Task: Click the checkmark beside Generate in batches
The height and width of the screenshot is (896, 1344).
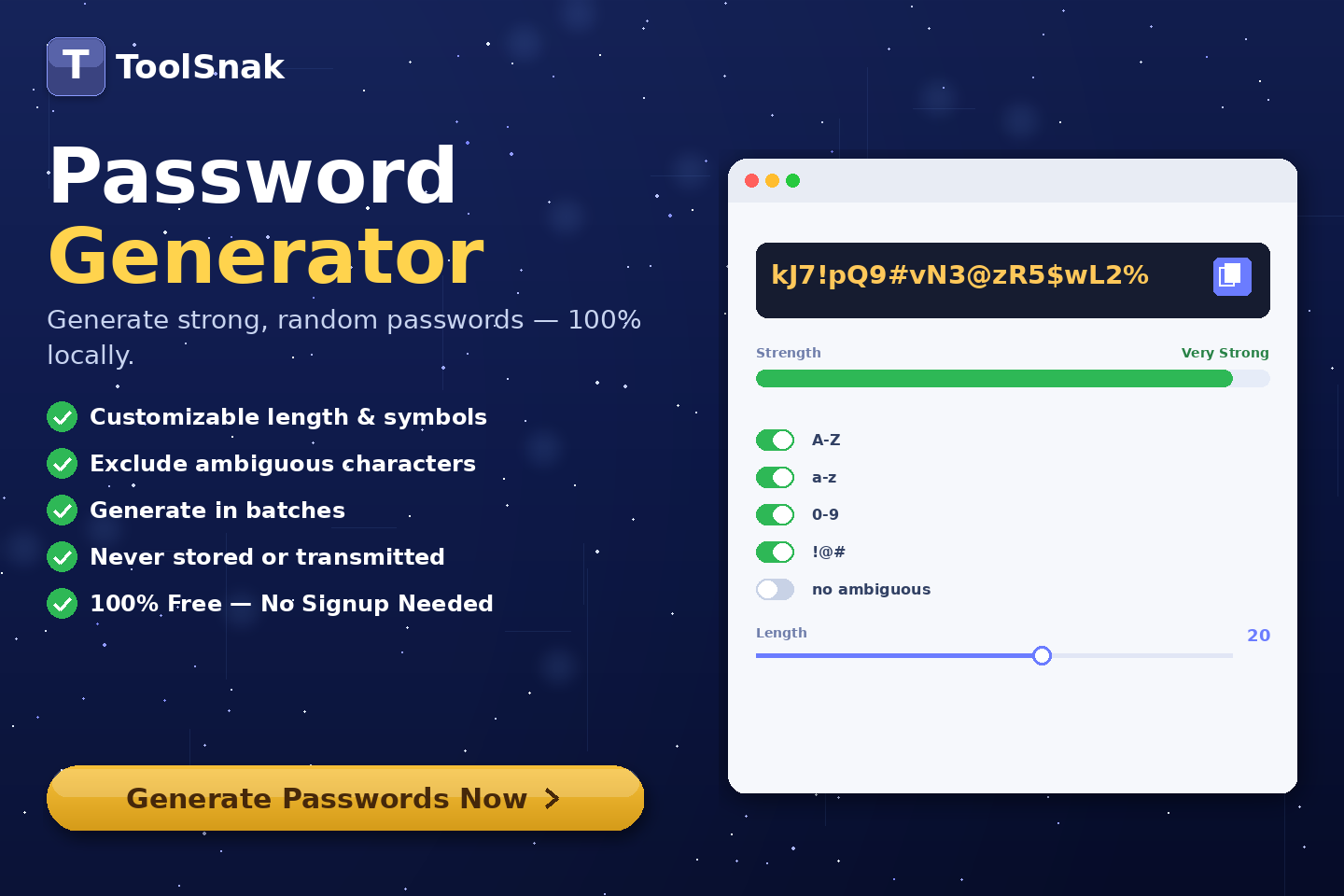Action: coord(62,510)
